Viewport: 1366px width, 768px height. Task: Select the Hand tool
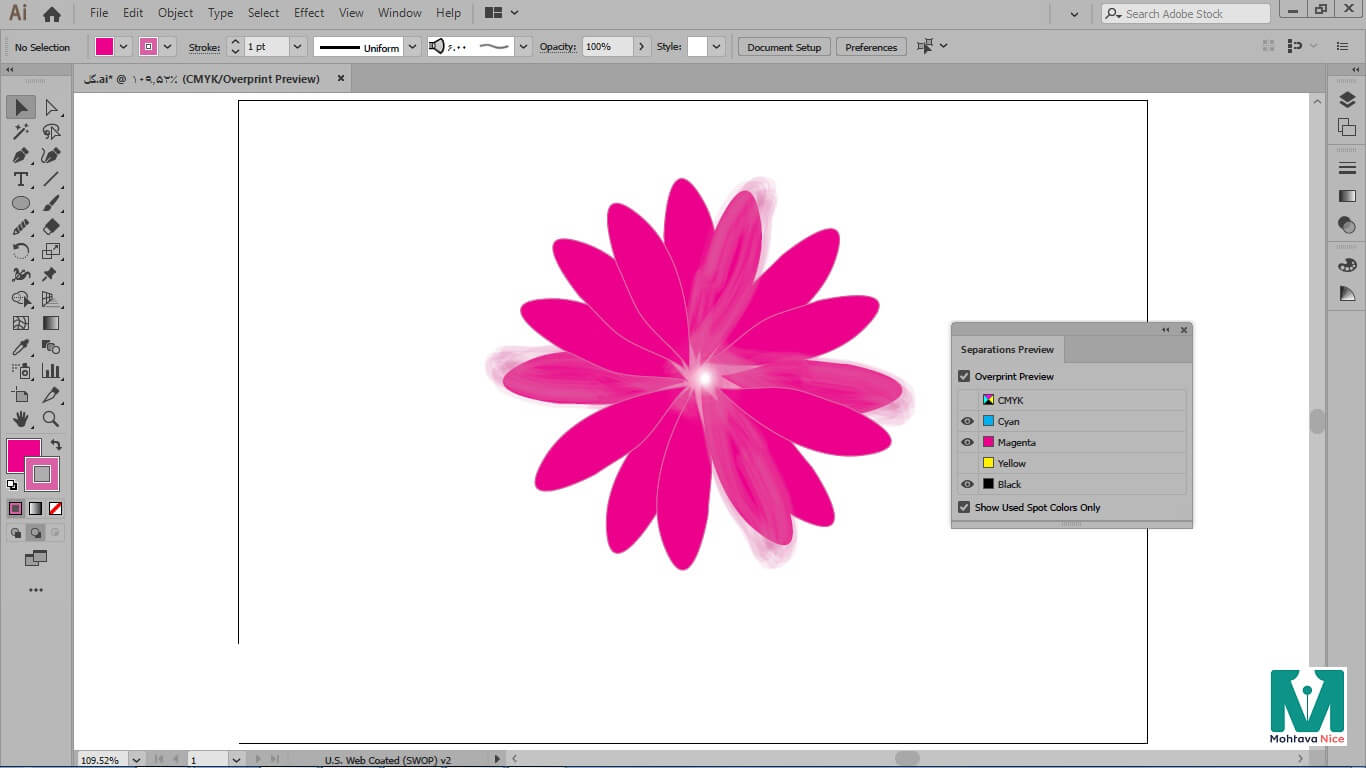(x=20, y=419)
